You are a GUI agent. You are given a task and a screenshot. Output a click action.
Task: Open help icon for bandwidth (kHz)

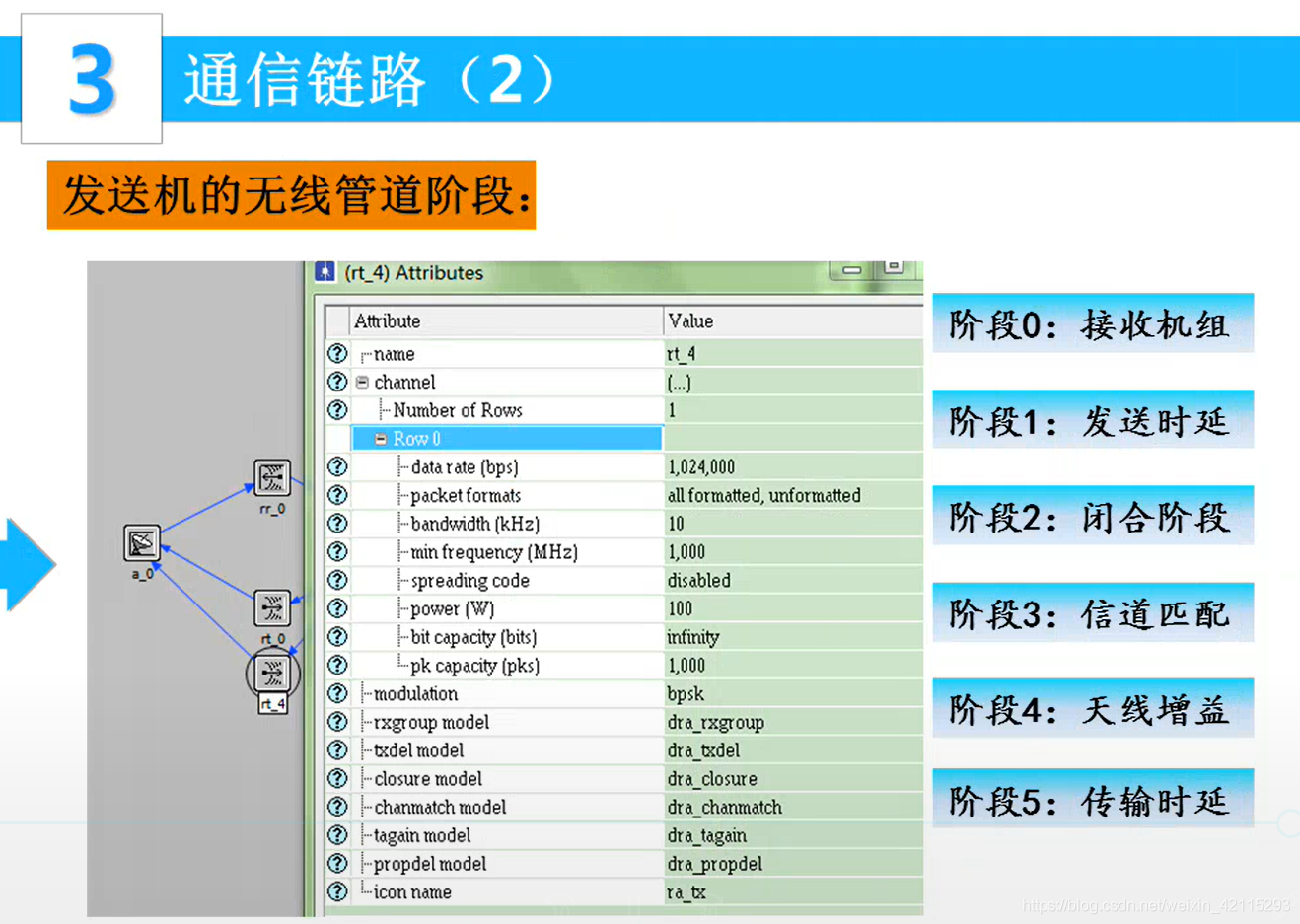tap(337, 523)
